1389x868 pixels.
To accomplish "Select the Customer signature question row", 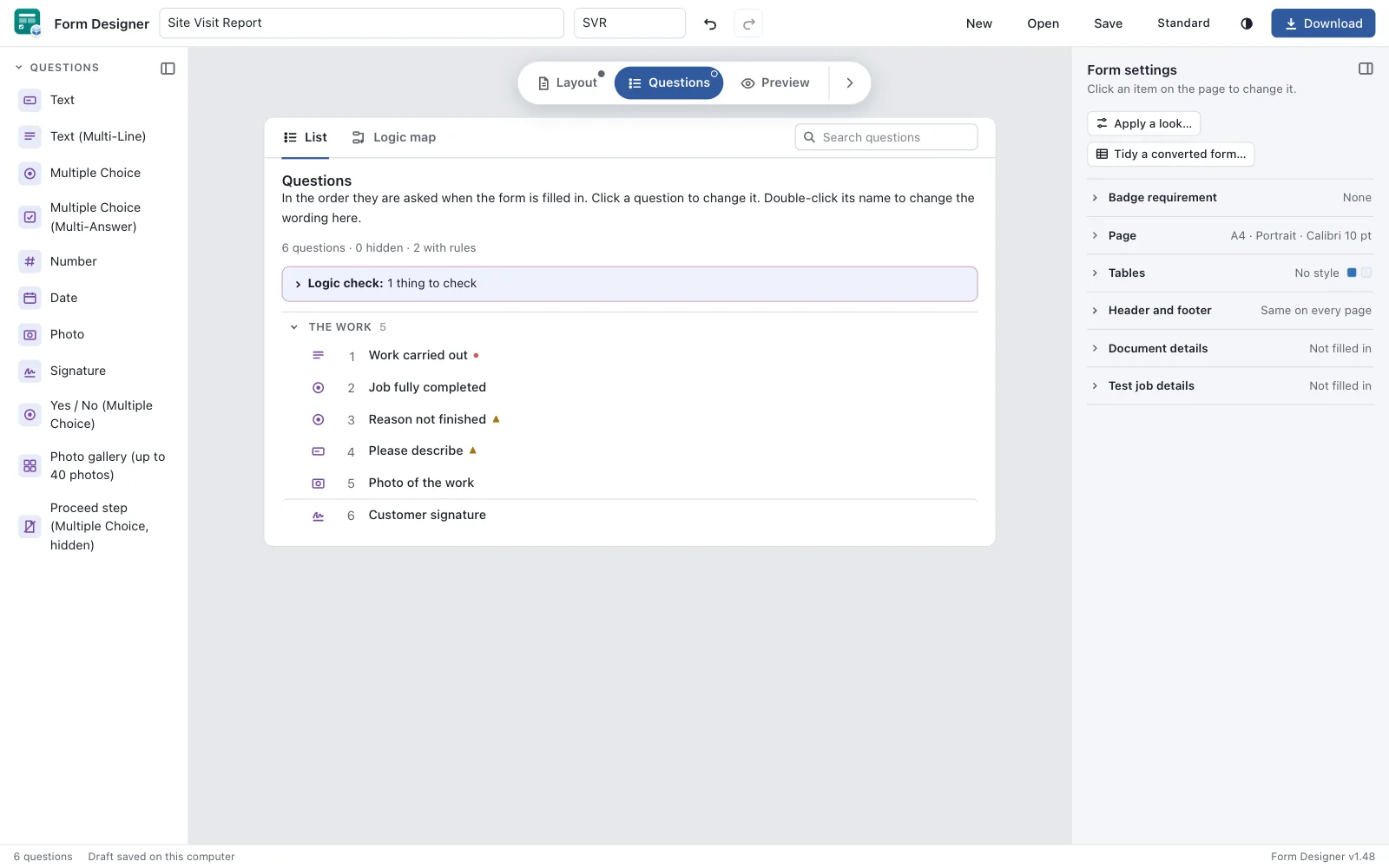I will pyautogui.click(x=629, y=516).
